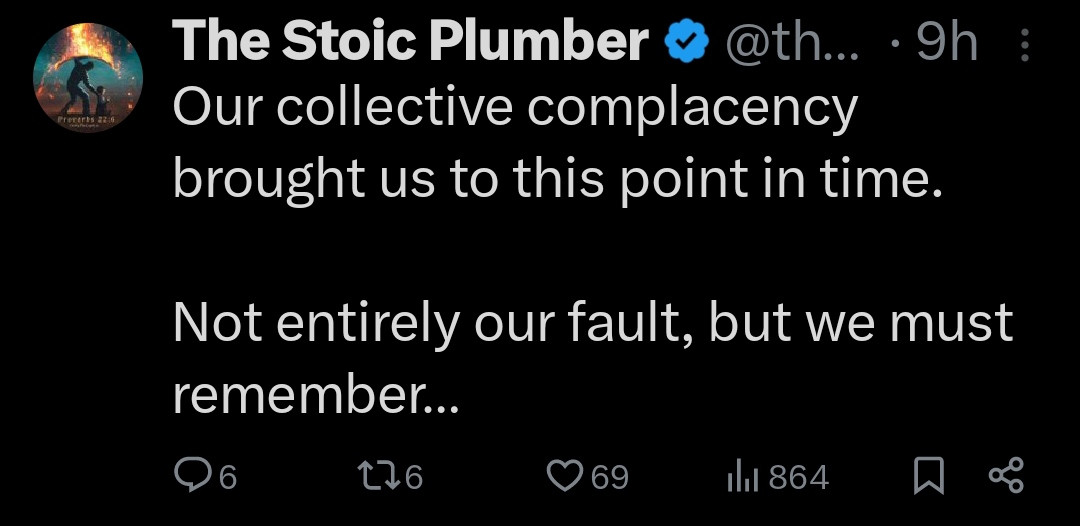
Task: Open The Stoic Plumber profile avatar
Action: coord(88,76)
